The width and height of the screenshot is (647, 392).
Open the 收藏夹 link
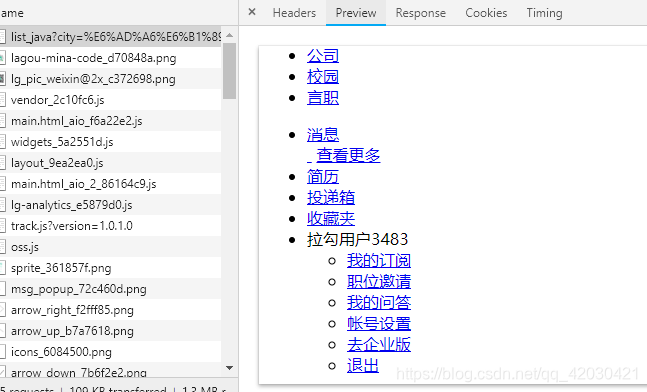331,219
